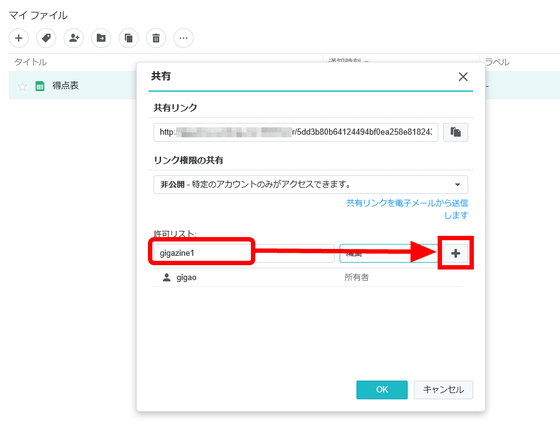Open the email share link 共有リンクを電子メールから送信
This screenshot has height=428, width=560.
point(407,209)
